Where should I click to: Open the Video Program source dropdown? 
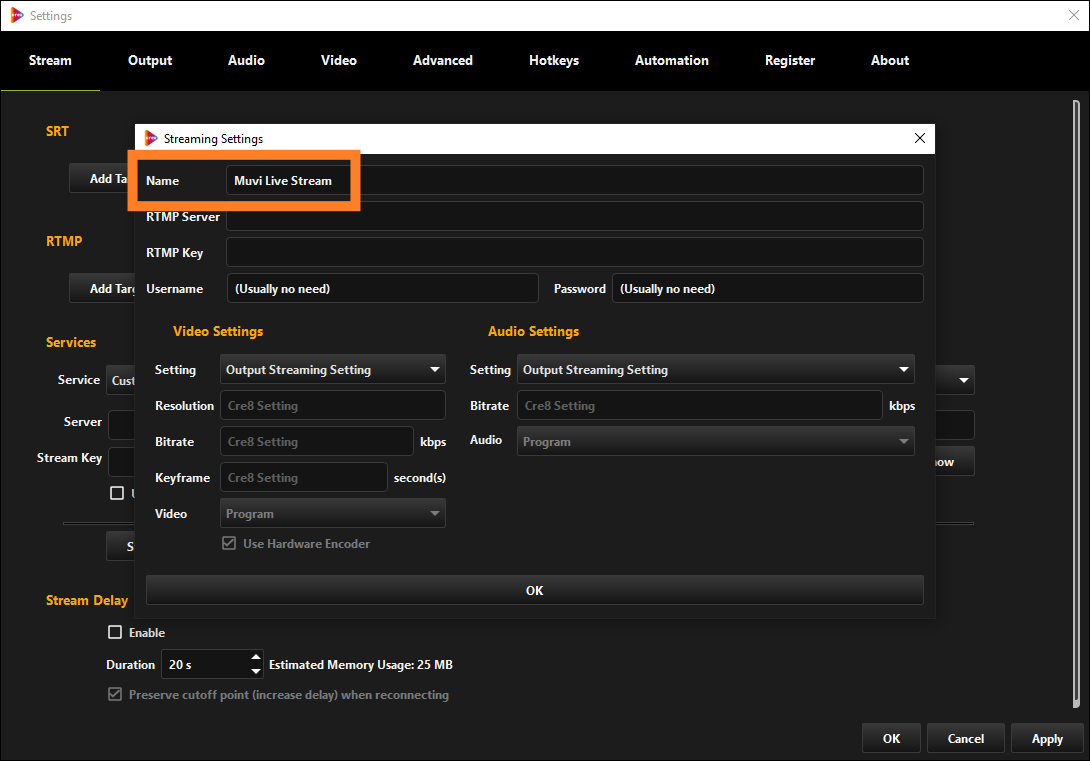[332, 514]
